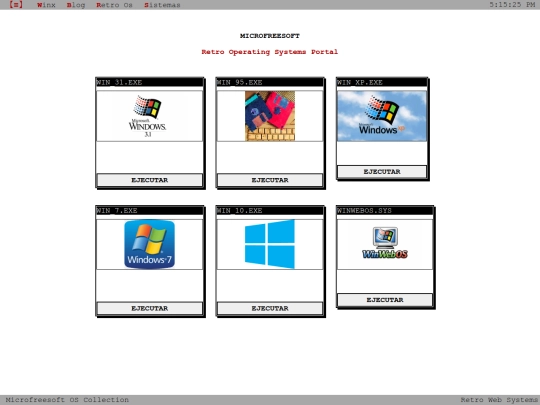Image resolution: width=540 pixels, height=405 pixels.
Task: Run WIN 95.EXE with its EJECUTAR button
Action: tap(270, 180)
